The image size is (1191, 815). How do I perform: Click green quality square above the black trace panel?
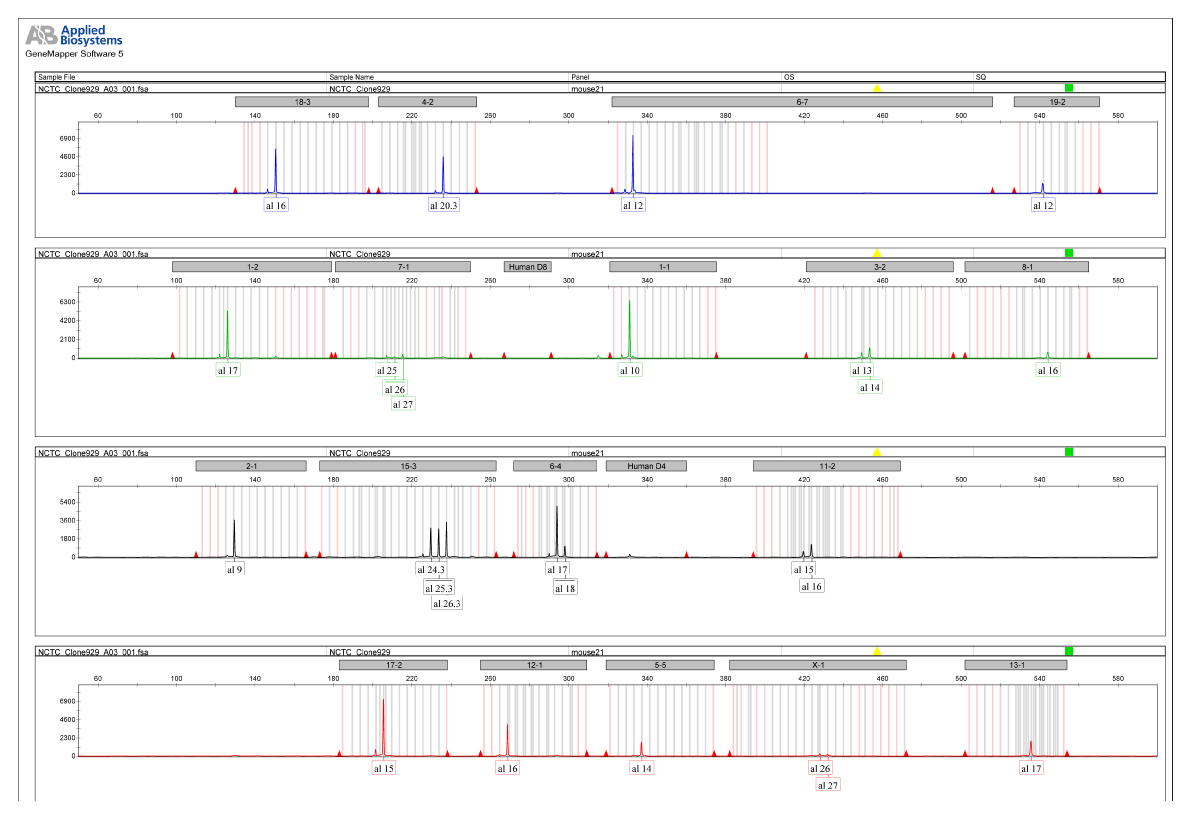coord(1069,452)
